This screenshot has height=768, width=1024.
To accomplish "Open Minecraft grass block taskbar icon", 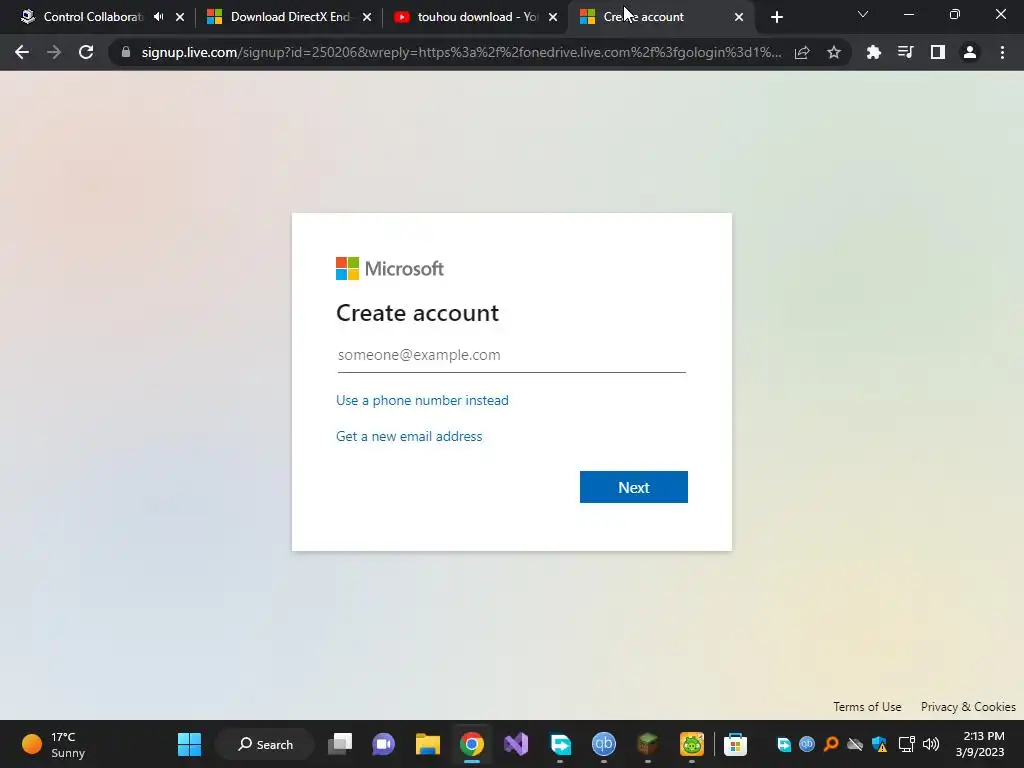I will click(x=647, y=744).
